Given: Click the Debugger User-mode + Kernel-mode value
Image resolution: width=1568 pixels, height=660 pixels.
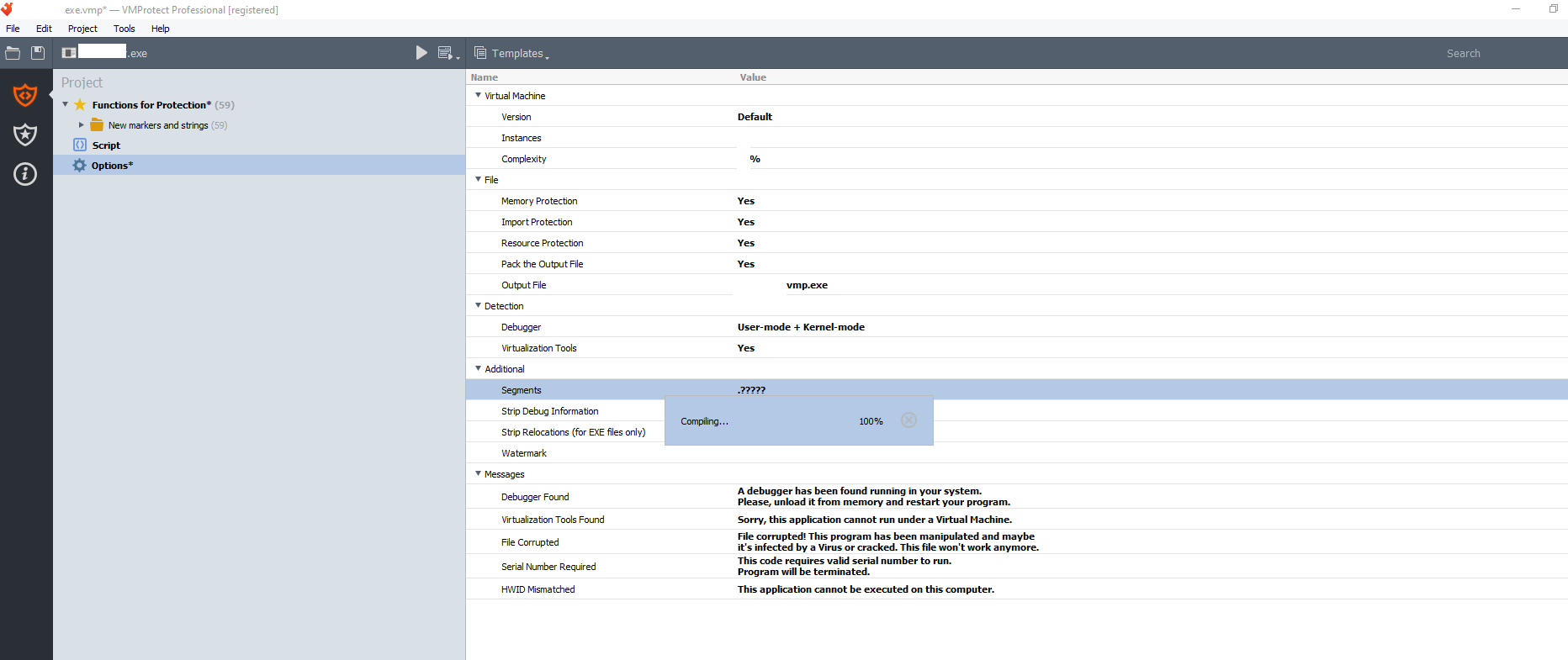Looking at the screenshot, I should pos(801,327).
